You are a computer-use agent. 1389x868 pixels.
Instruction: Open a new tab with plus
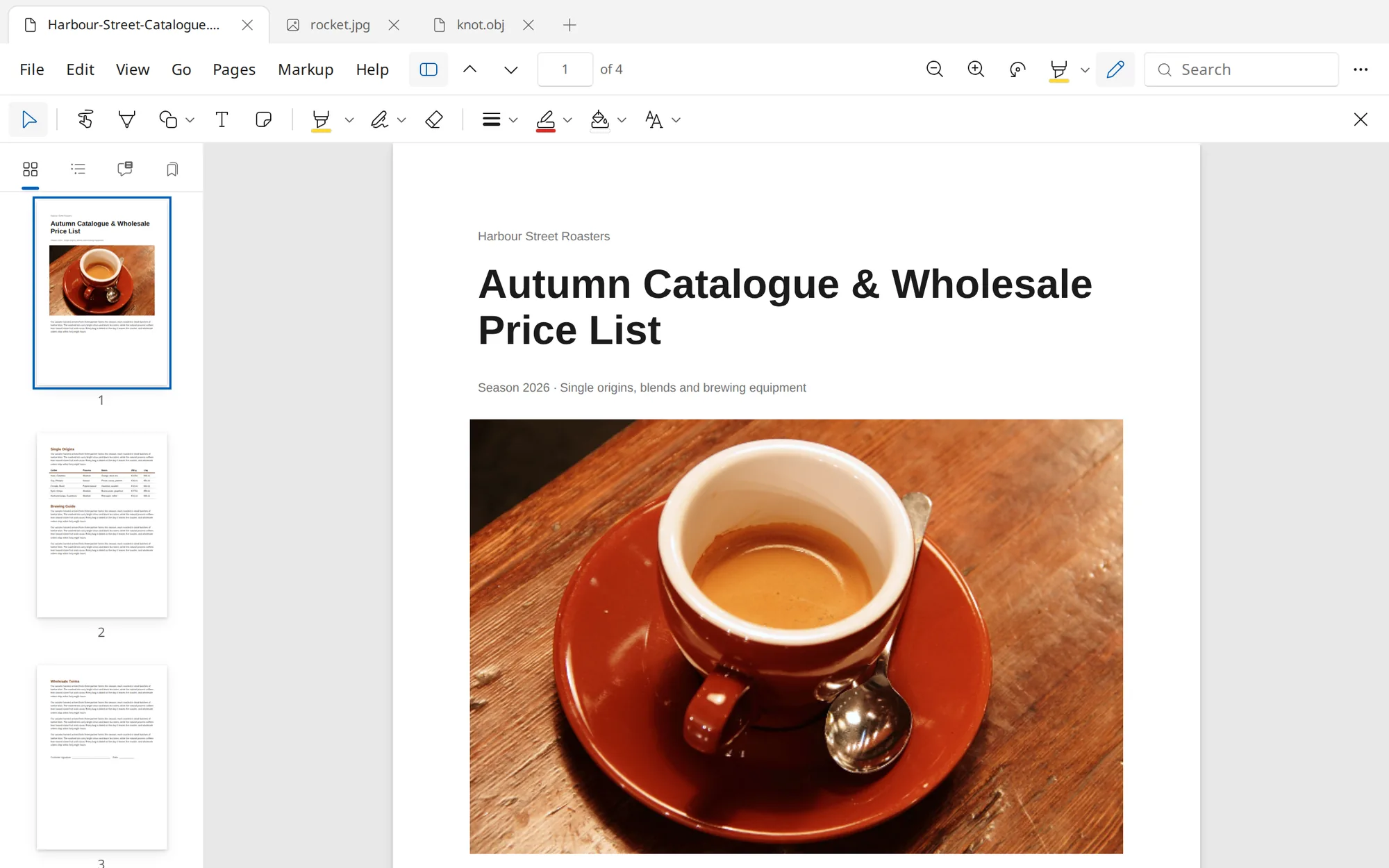pyautogui.click(x=569, y=25)
